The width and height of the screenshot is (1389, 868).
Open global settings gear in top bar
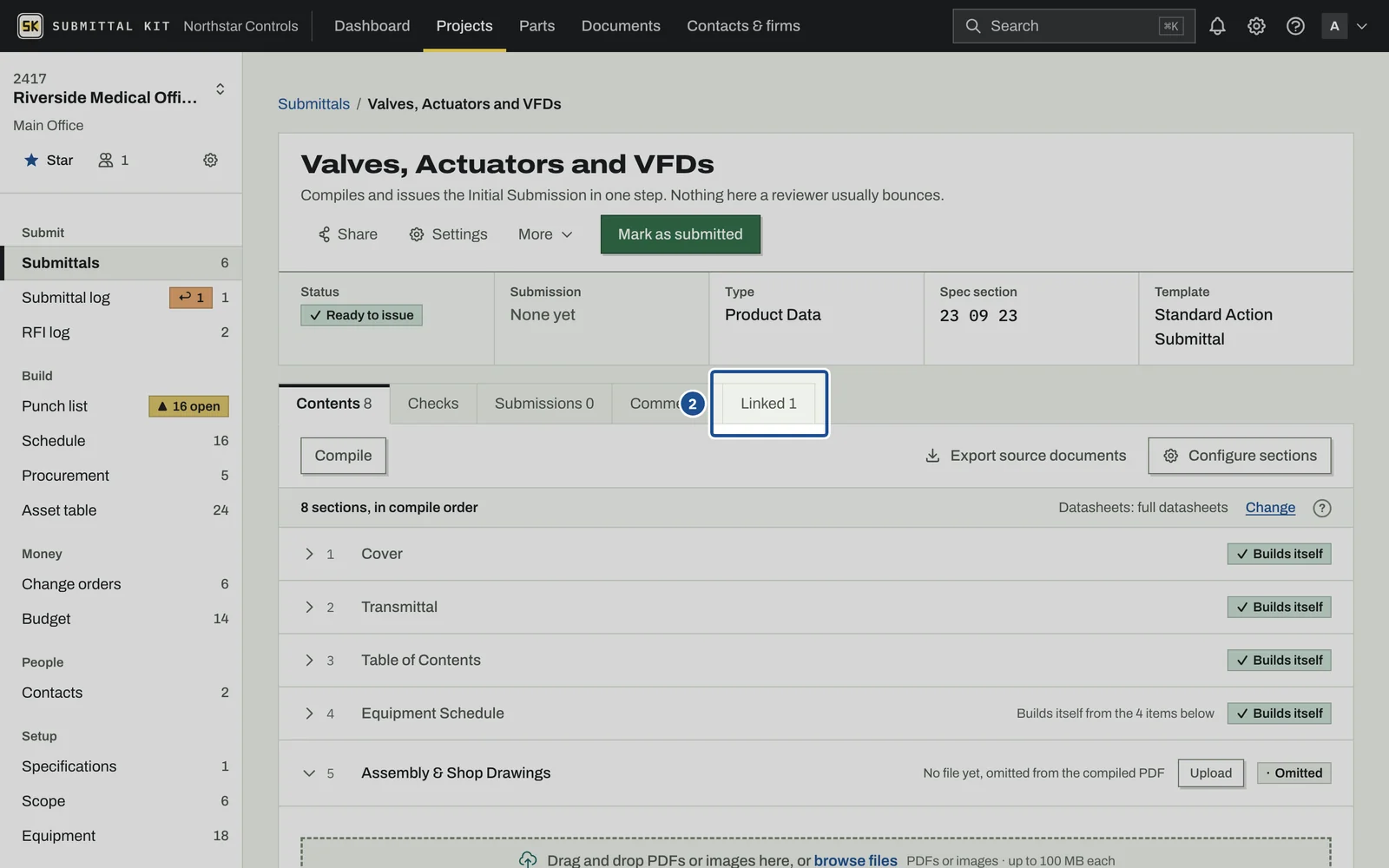coord(1256,26)
